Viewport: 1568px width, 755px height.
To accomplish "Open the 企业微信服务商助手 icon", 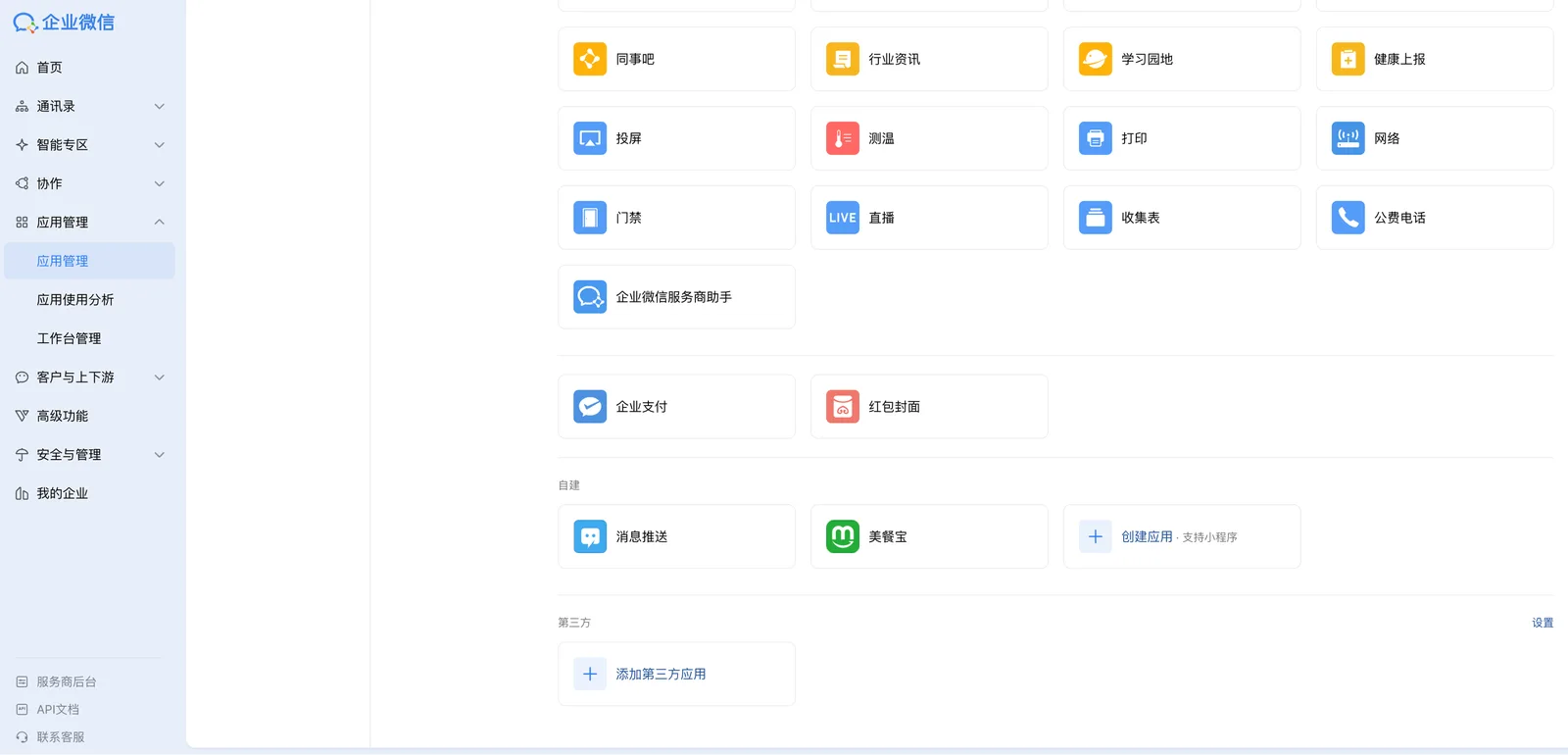I will click(x=590, y=297).
